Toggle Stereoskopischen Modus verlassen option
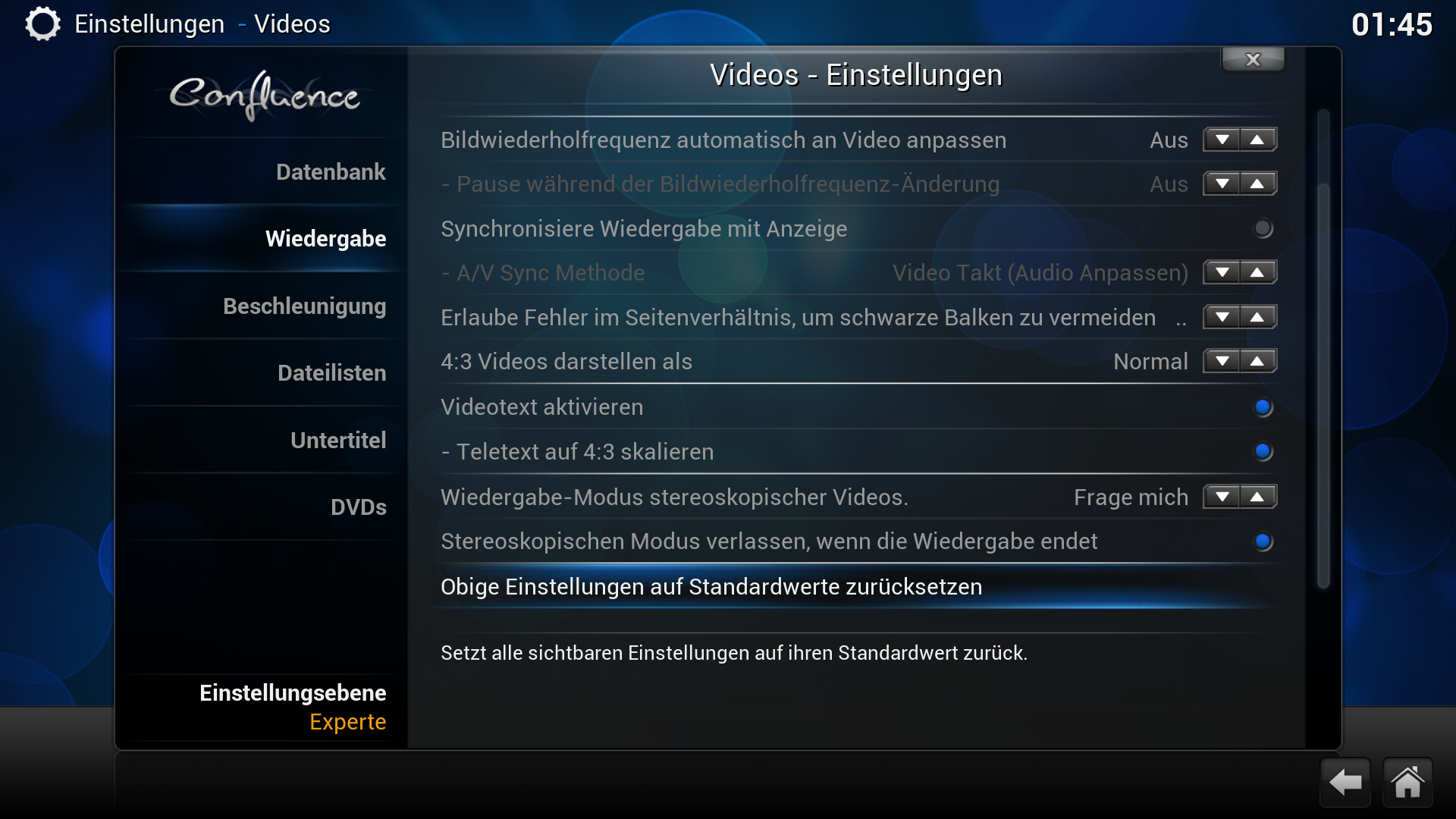The image size is (1456, 819). click(1263, 541)
